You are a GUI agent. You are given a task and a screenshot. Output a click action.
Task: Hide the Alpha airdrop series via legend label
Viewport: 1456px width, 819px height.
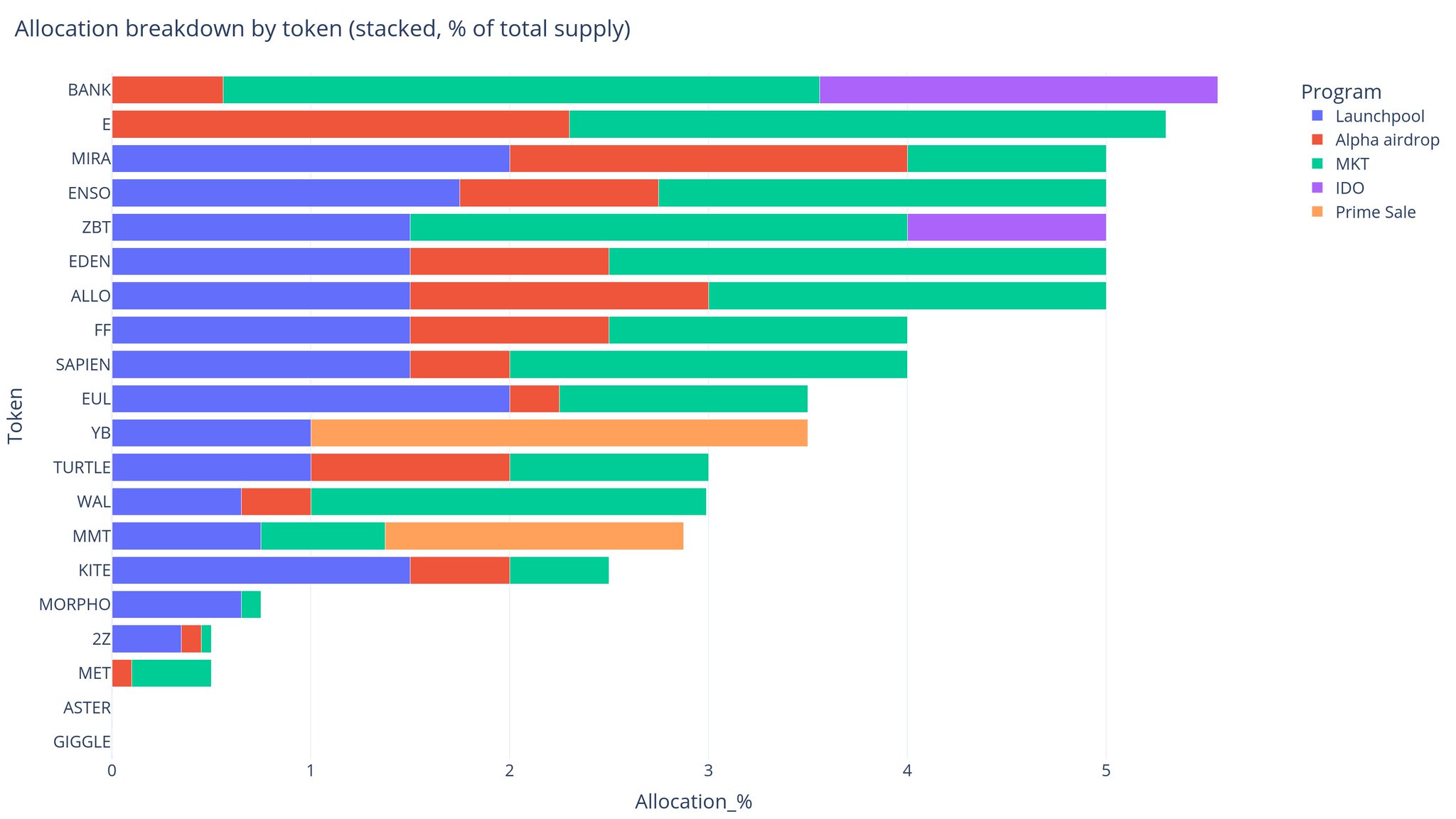(1387, 140)
